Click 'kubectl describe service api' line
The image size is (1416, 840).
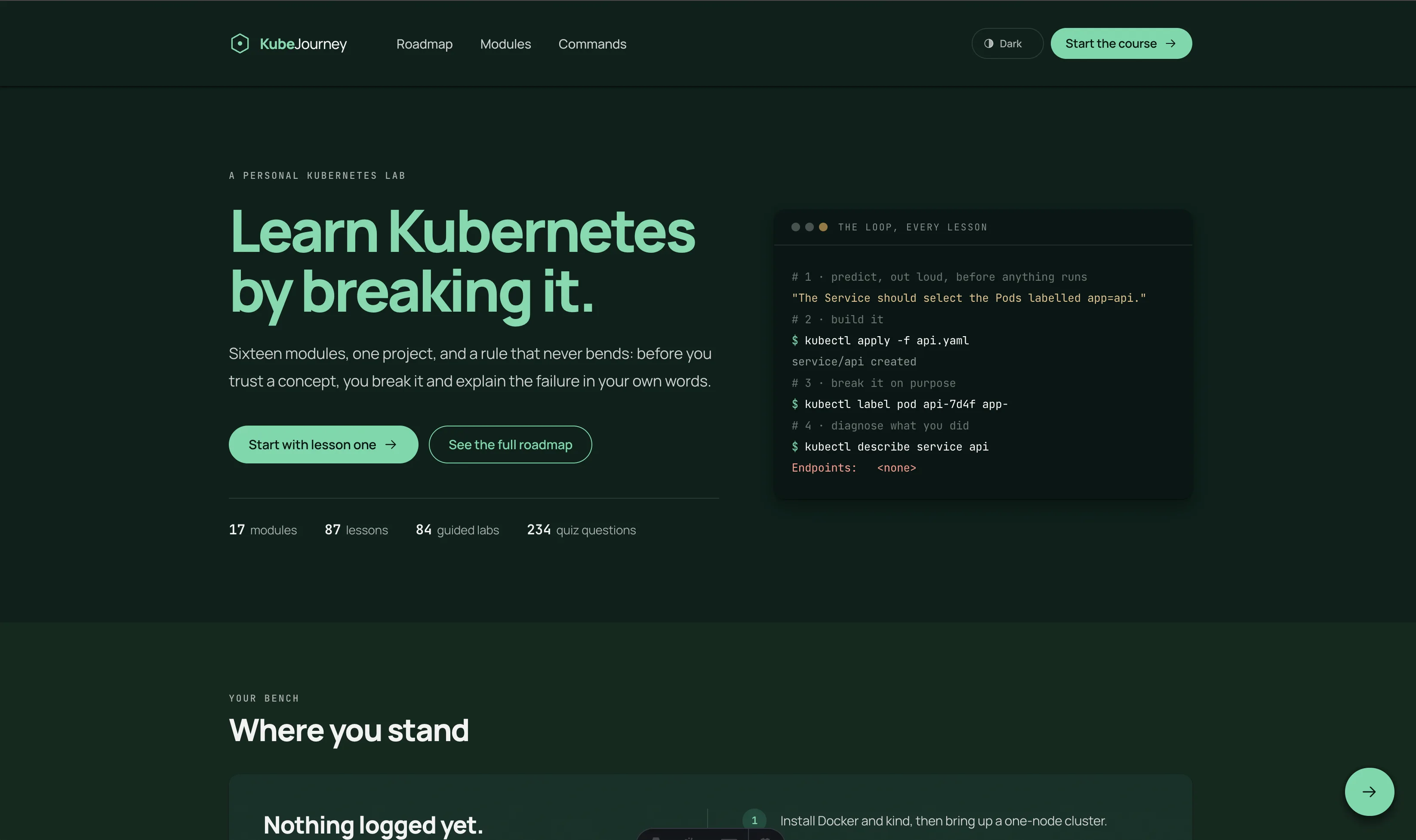click(890, 447)
